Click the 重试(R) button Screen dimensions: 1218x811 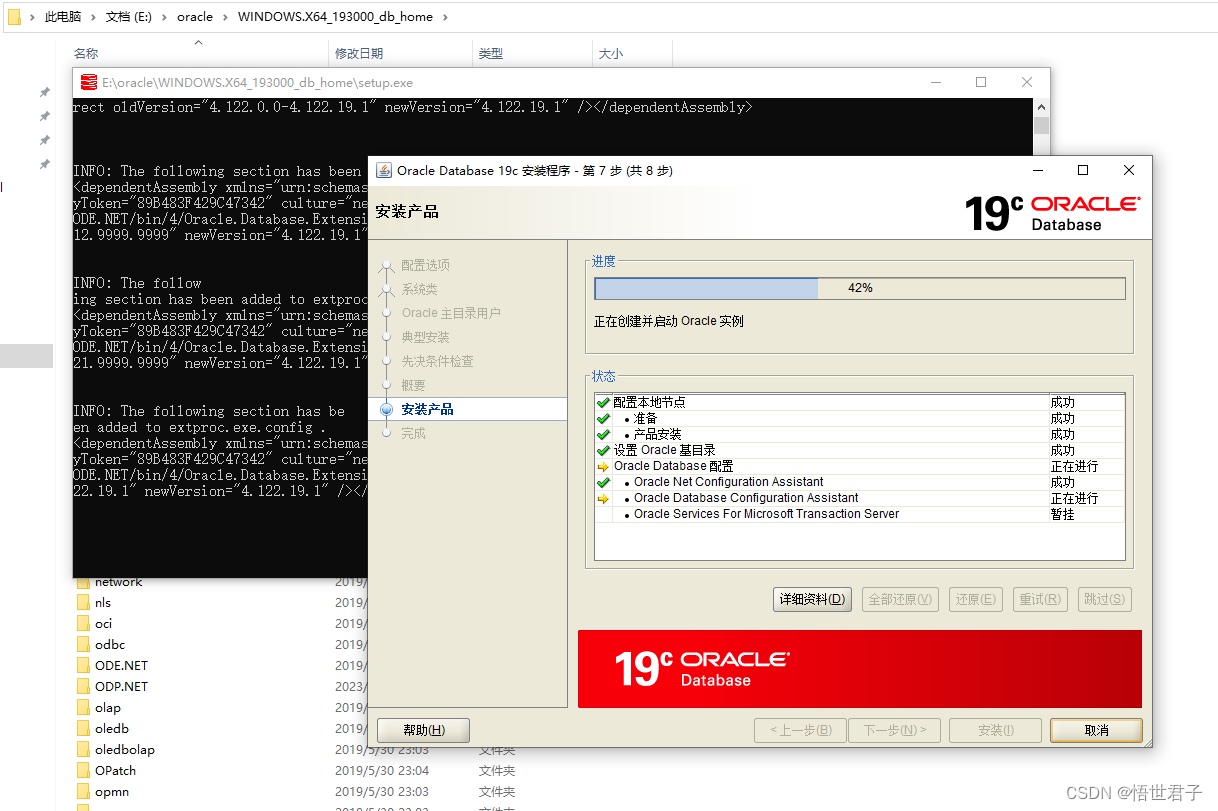click(1039, 599)
